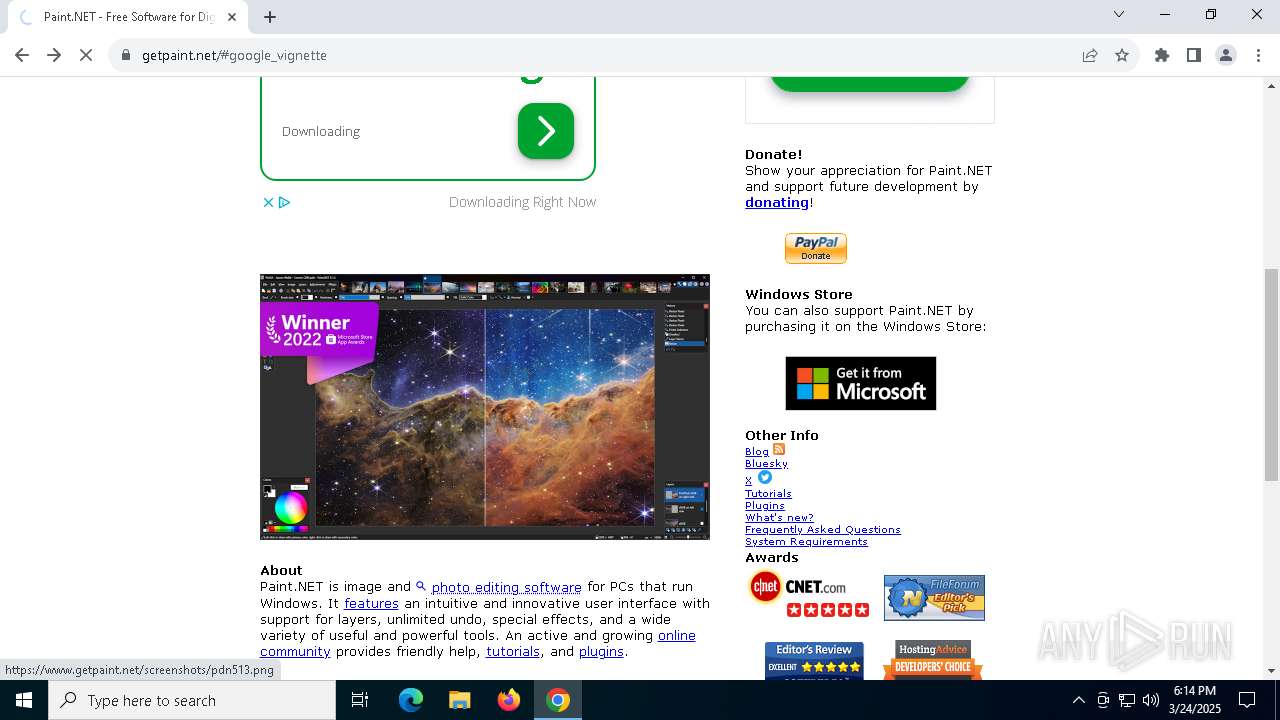Click the Blog RSS feed icon
Viewport: 1280px width, 720px height.
[779, 449]
